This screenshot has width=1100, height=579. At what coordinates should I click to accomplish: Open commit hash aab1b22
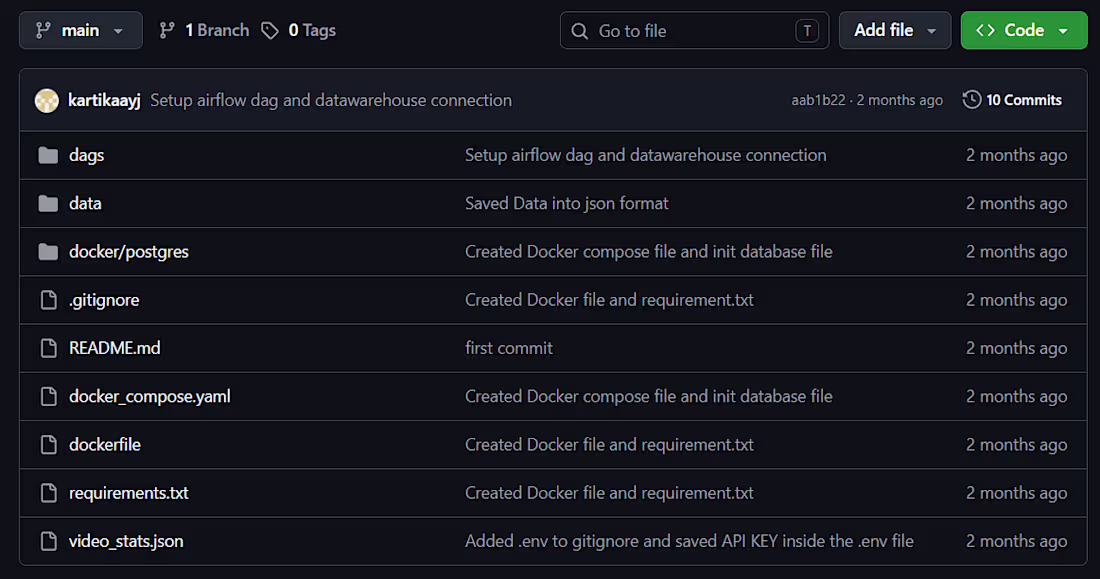point(818,100)
